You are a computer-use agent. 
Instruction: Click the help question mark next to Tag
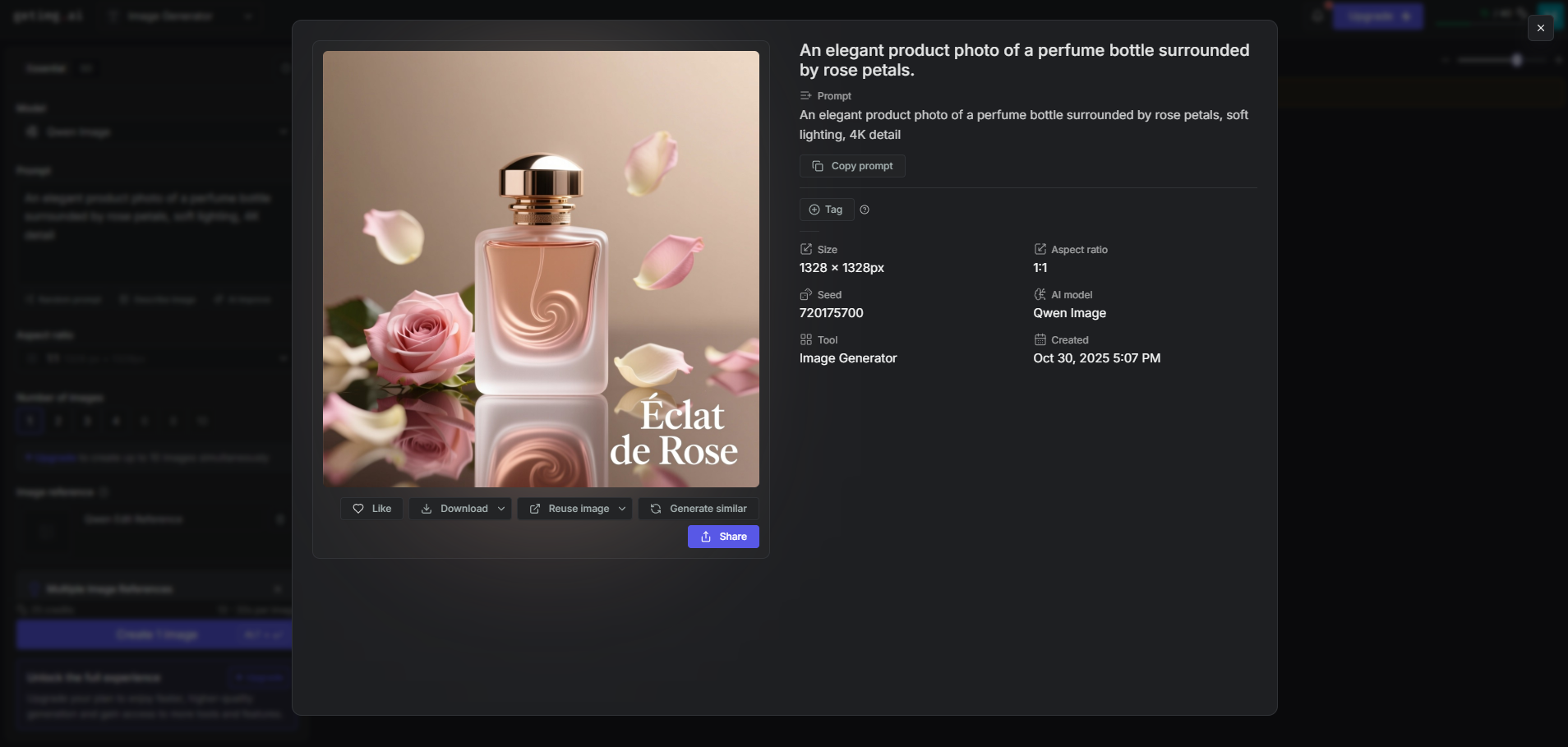coord(865,210)
